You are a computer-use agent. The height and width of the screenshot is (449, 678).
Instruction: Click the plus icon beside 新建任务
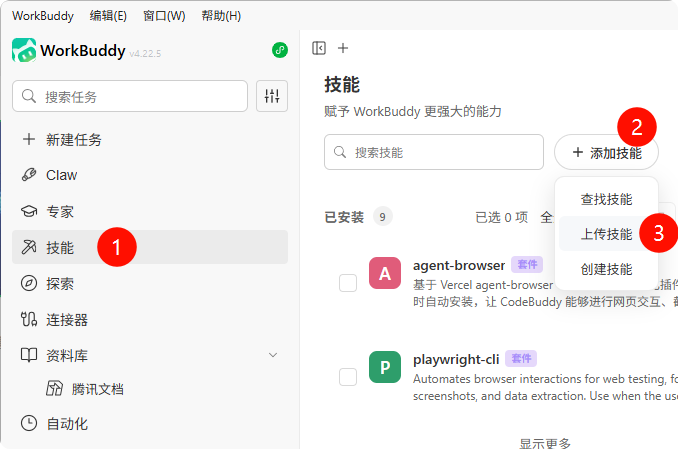[29, 139]
